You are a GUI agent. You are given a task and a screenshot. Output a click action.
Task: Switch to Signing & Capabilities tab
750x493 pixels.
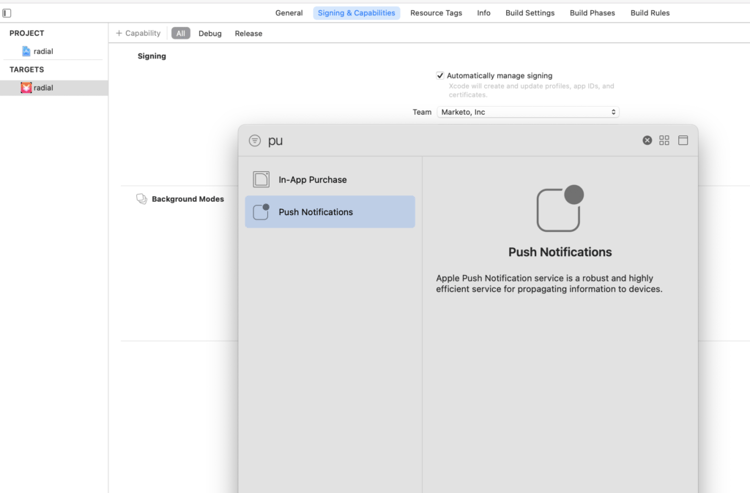tap(356, 13)
